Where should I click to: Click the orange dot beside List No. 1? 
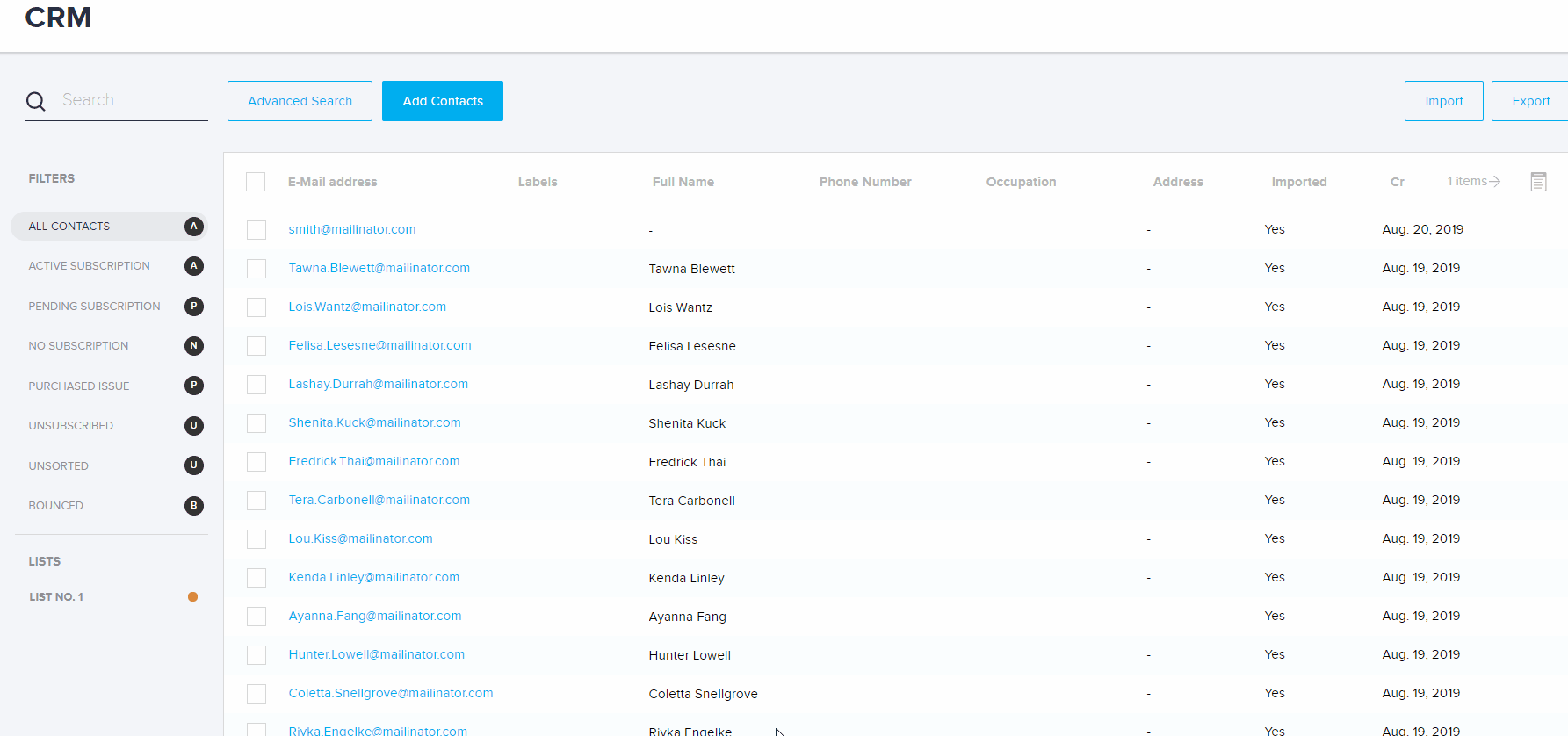pos(192,597)
